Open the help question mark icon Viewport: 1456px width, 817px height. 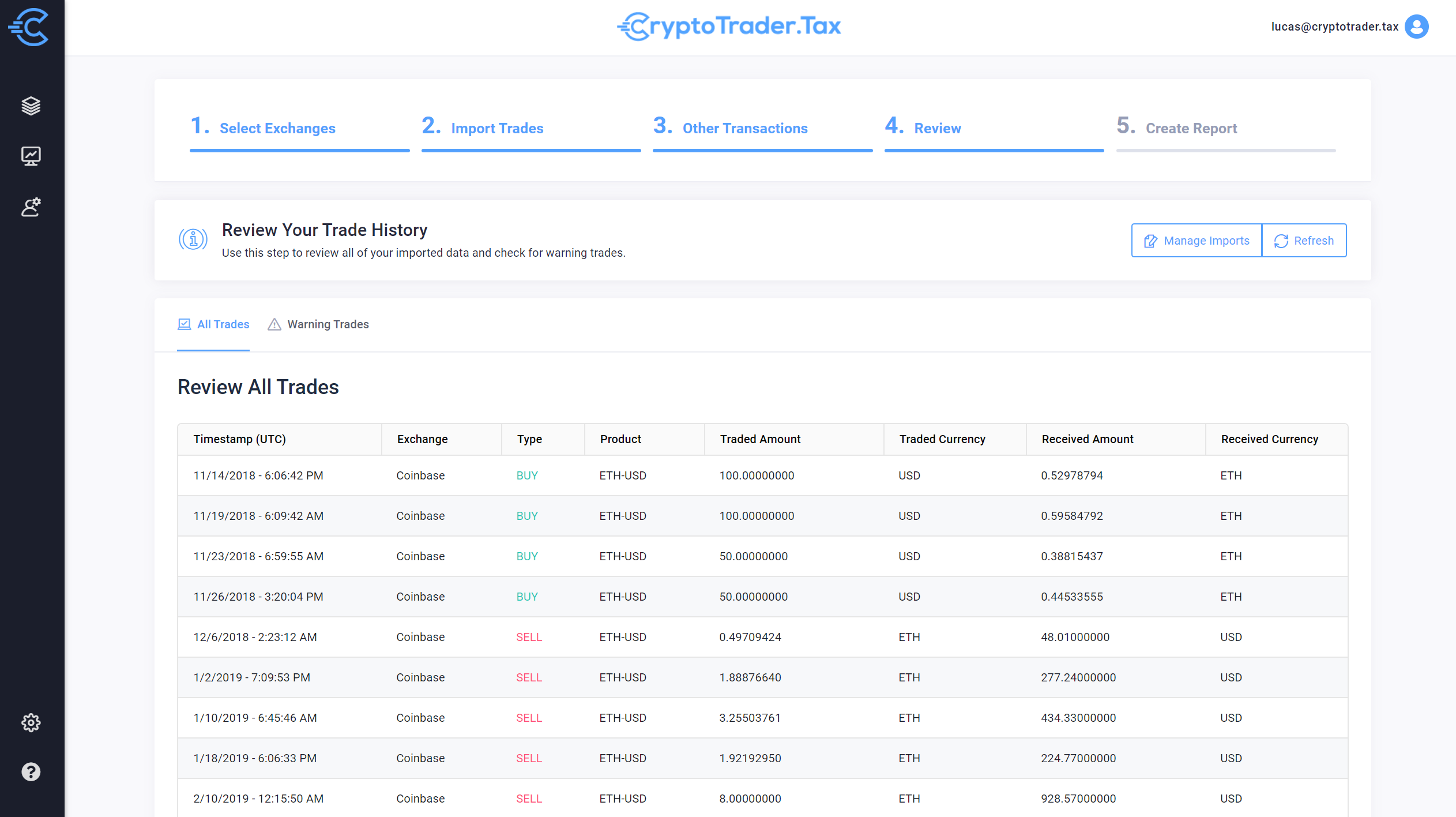click(x=31, y=772)
